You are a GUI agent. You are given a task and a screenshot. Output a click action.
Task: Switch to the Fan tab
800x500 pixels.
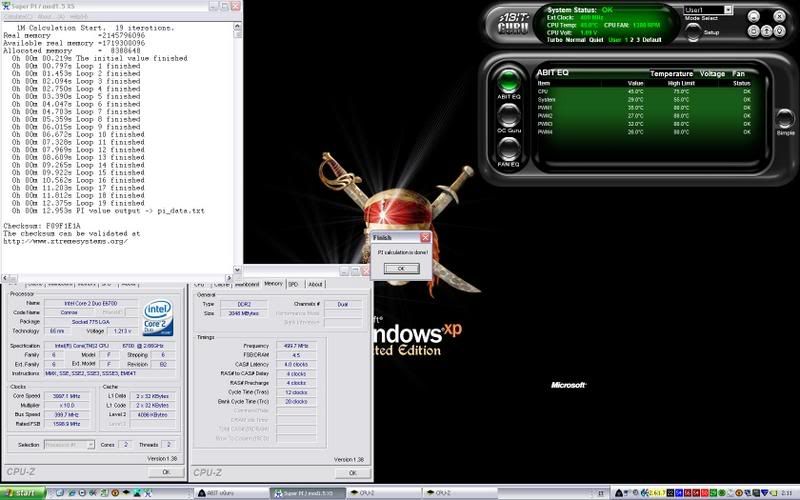click(x=738, y=73)
